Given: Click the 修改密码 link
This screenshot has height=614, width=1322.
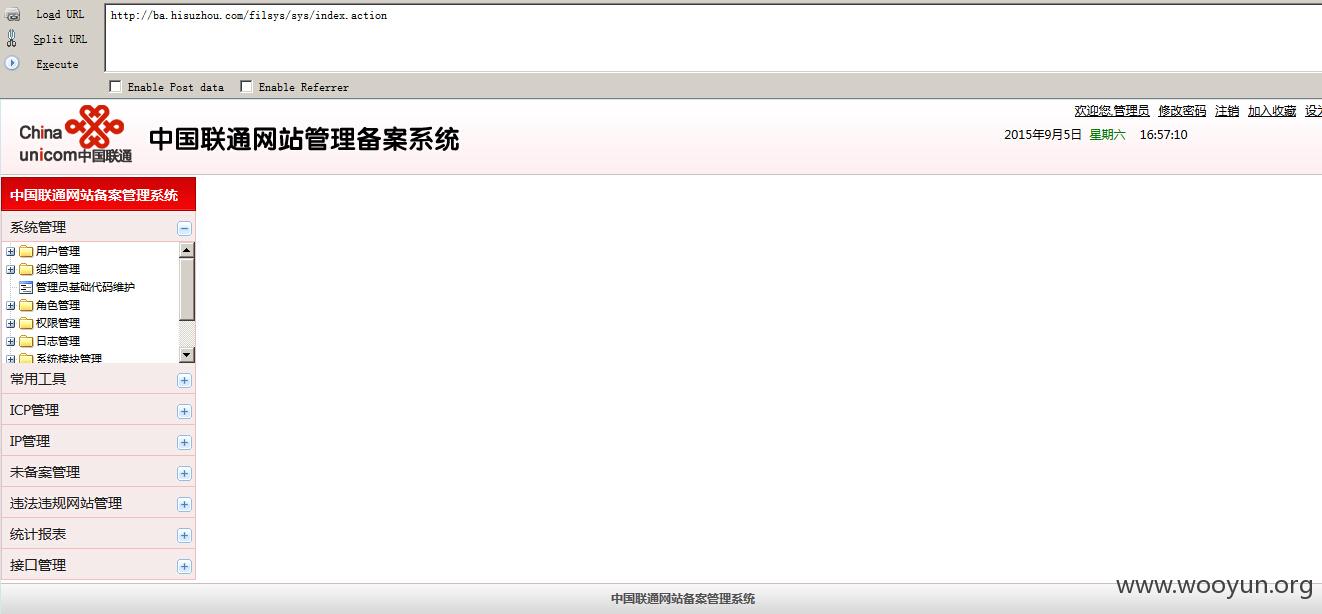Looking at the screenshot, I should (x=1182, y=111).
